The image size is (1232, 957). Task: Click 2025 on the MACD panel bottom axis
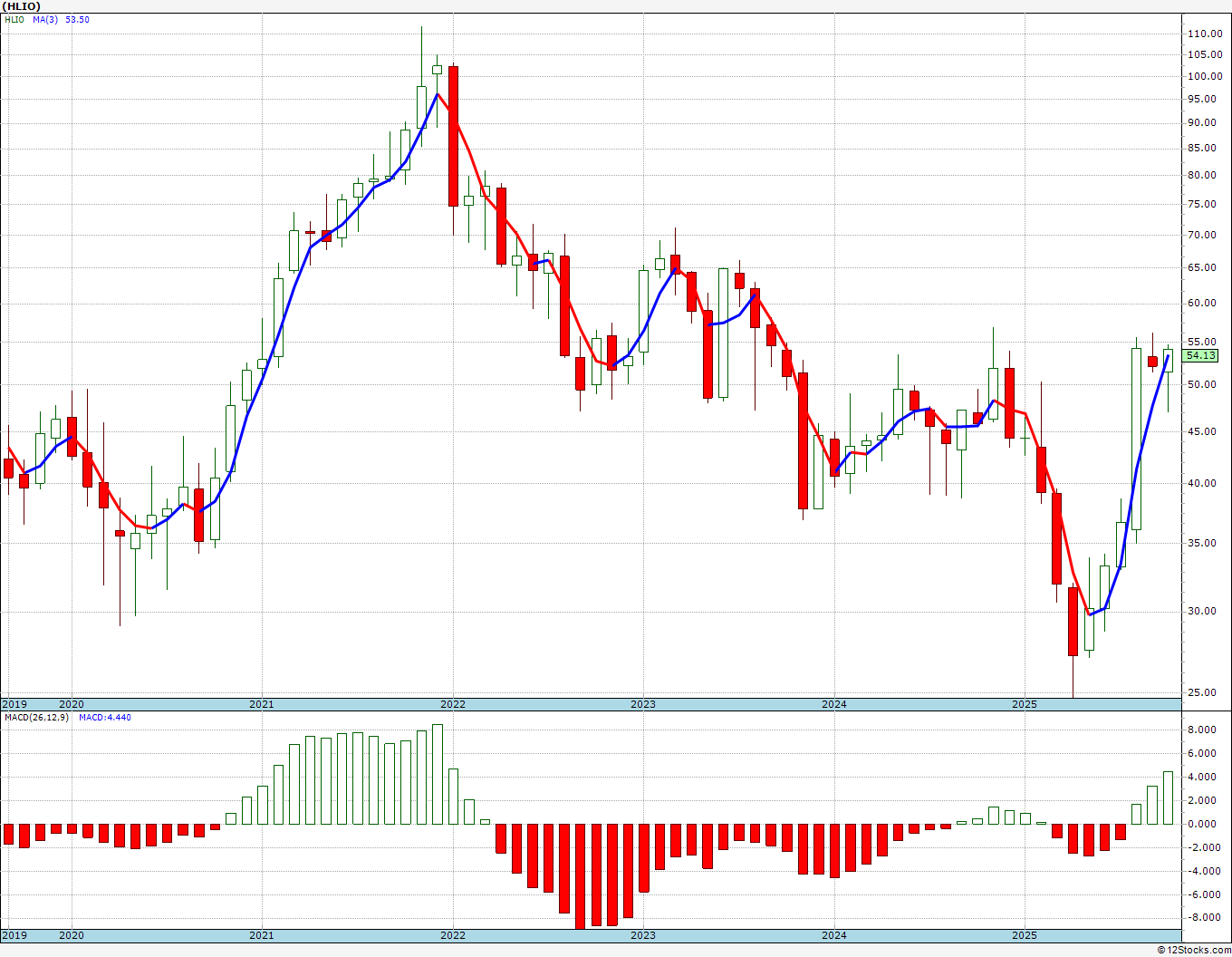[x=1025, y=936]
